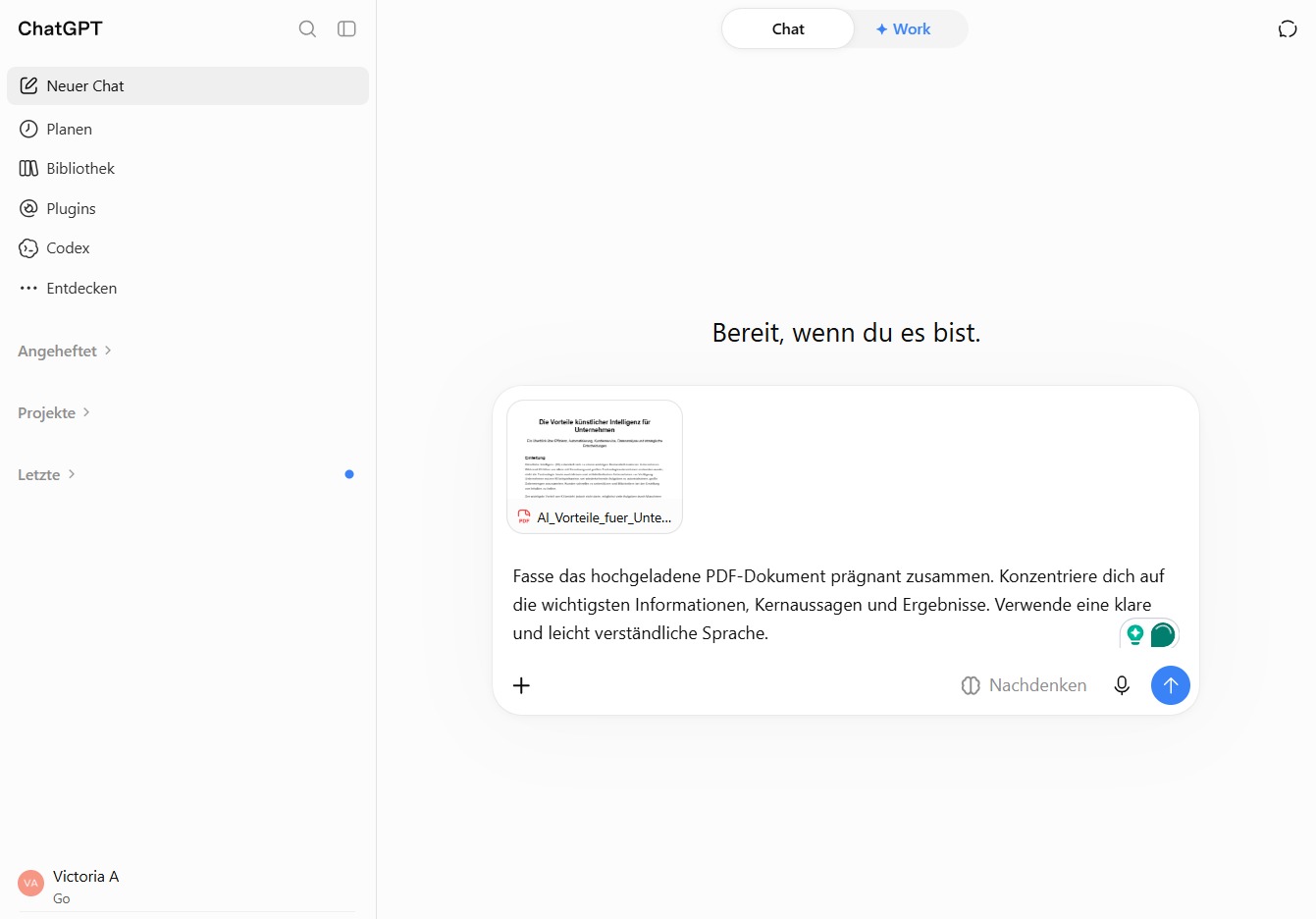Screen dimensions: 1316x919
Task: Click the Neuer Chat pencil icon
Action: (28, 85)
